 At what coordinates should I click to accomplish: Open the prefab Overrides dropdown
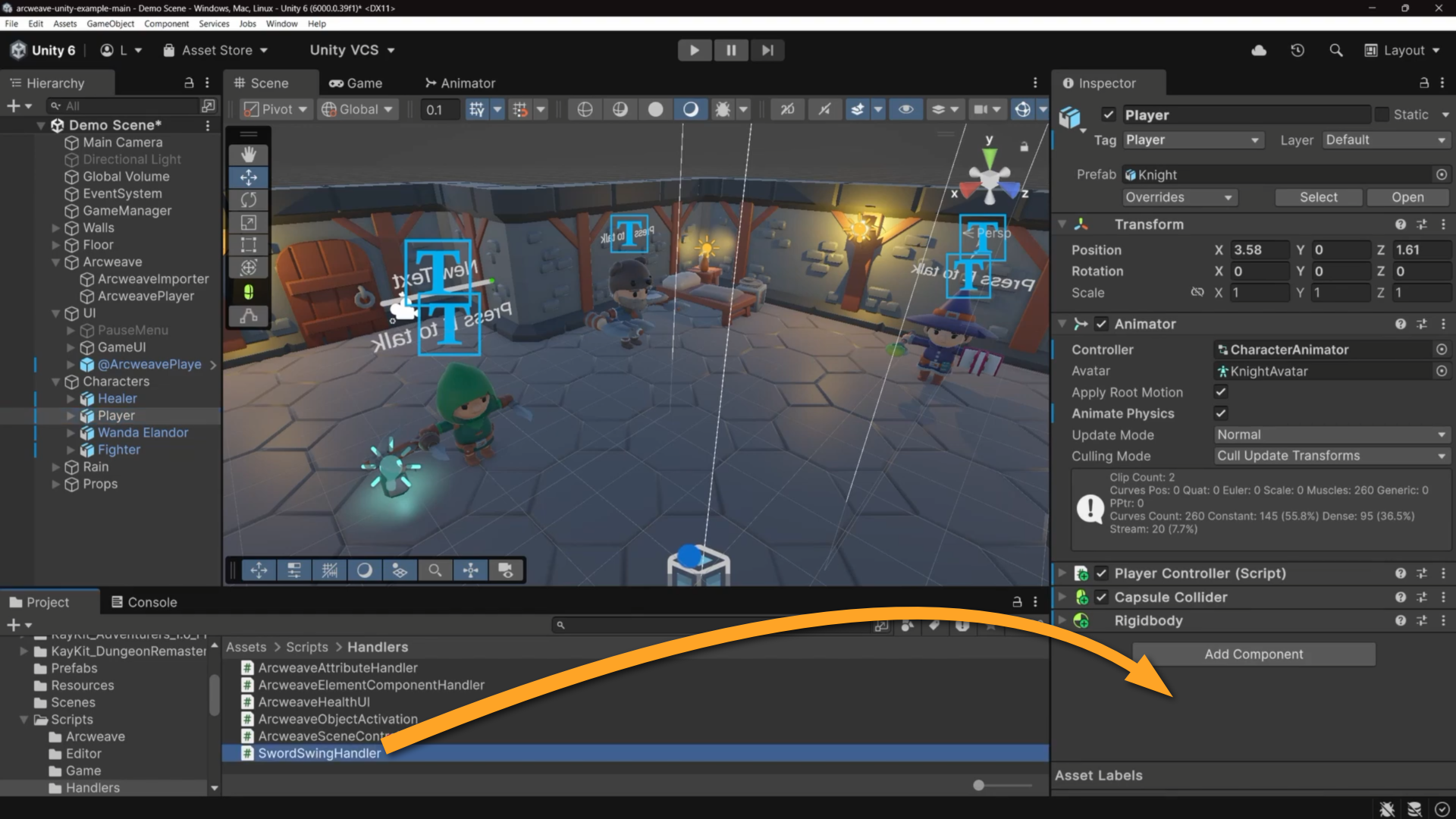(x=1180, y=197)
